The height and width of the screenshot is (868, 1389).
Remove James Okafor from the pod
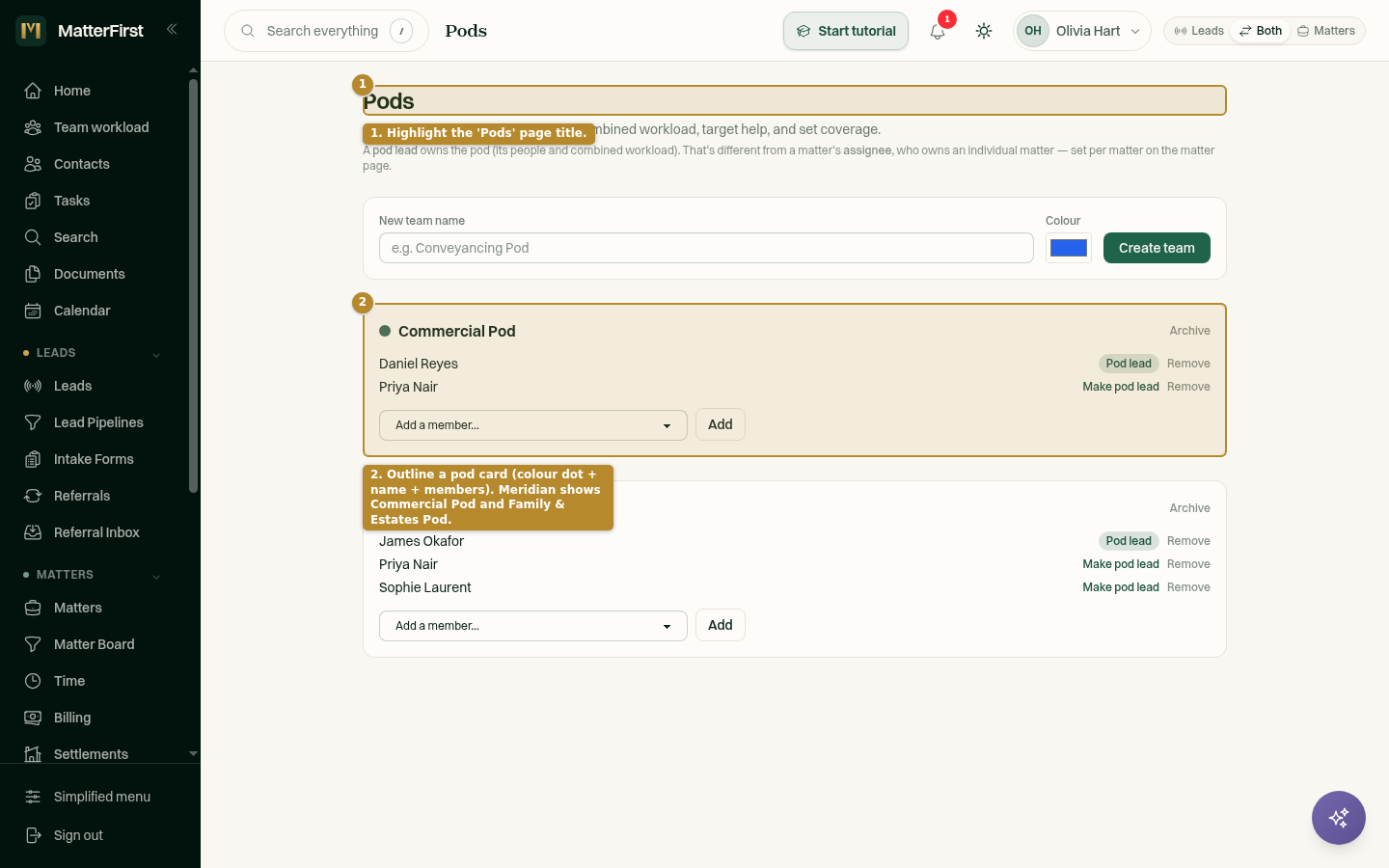click(1188, 541)
